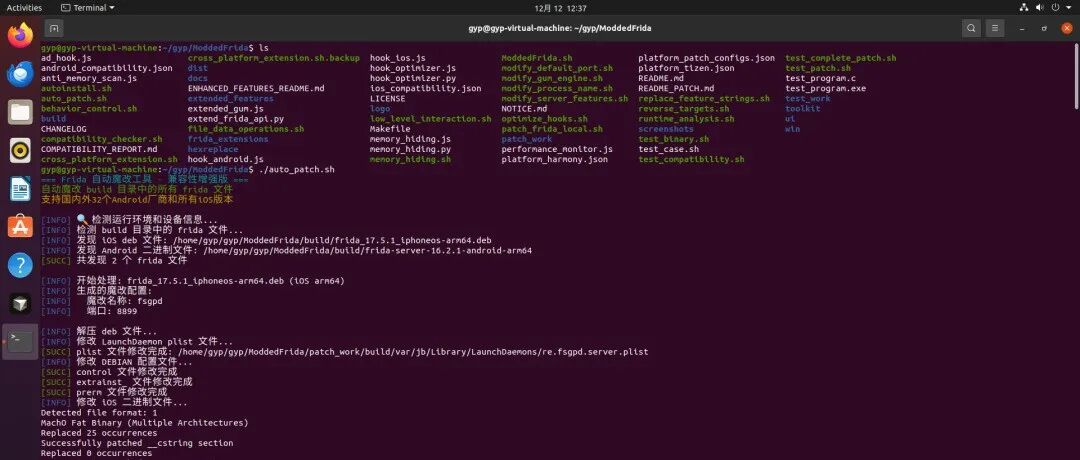Click ENHANCED_FEATURES_README.md file name

click(256, 88)
